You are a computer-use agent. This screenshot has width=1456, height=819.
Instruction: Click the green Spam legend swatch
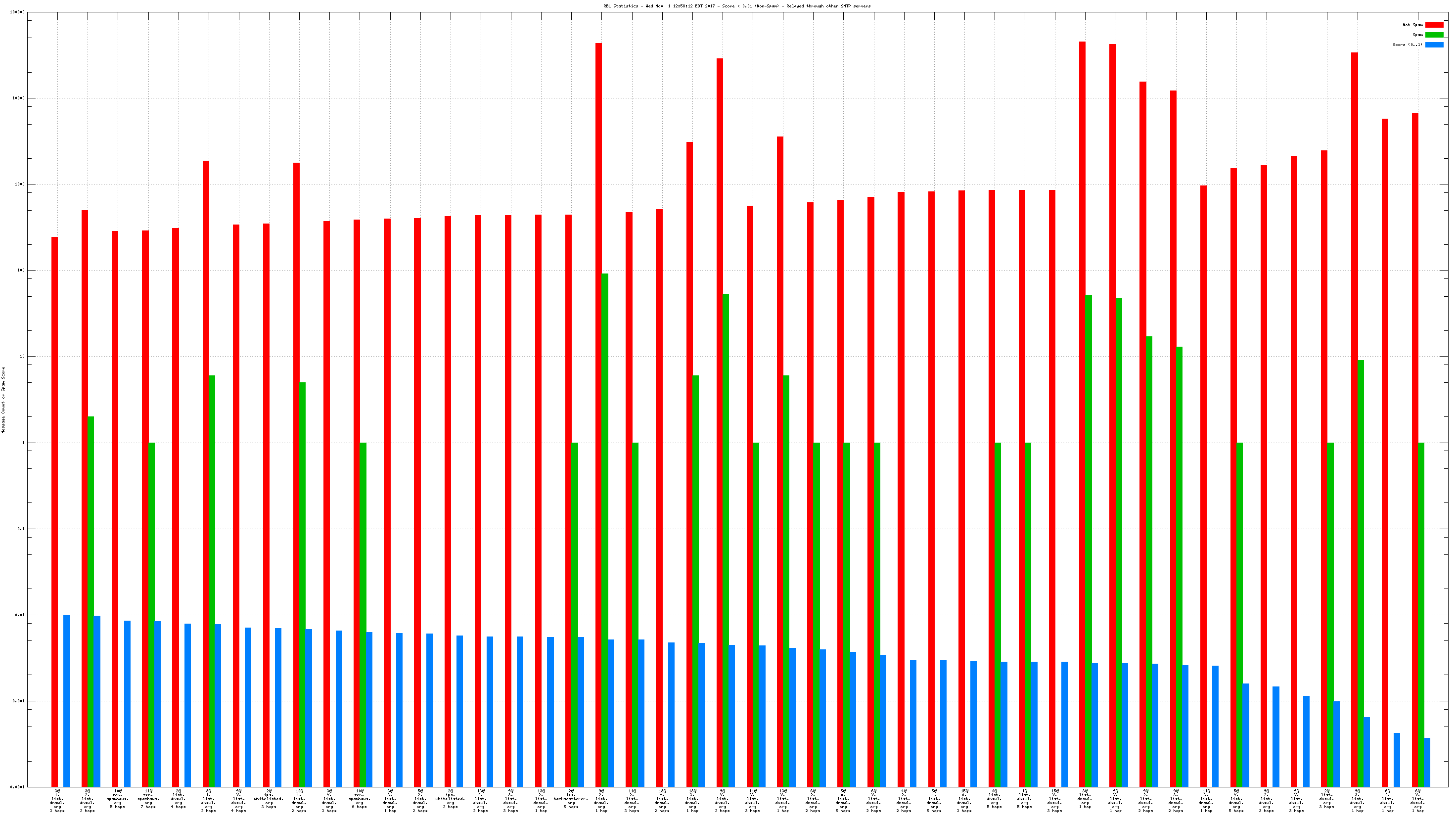1434,35
